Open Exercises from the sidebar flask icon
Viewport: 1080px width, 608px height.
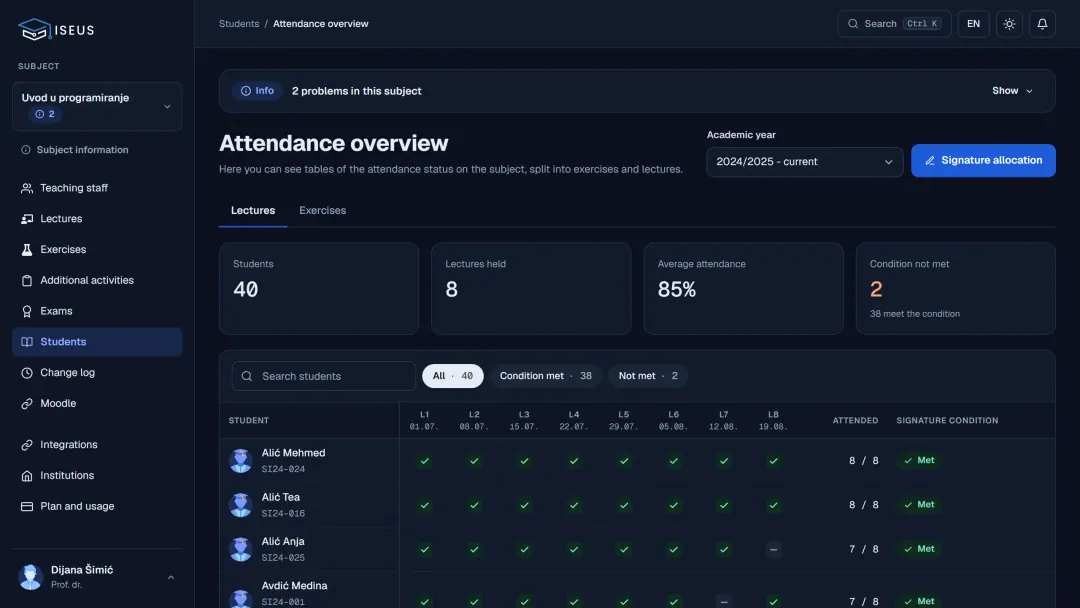[x=27, y=249]
